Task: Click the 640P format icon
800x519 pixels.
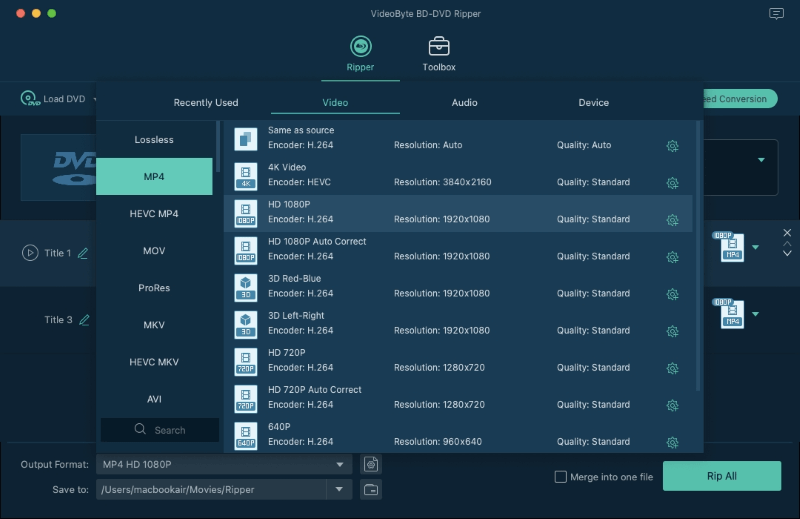Action: point(245,436)
